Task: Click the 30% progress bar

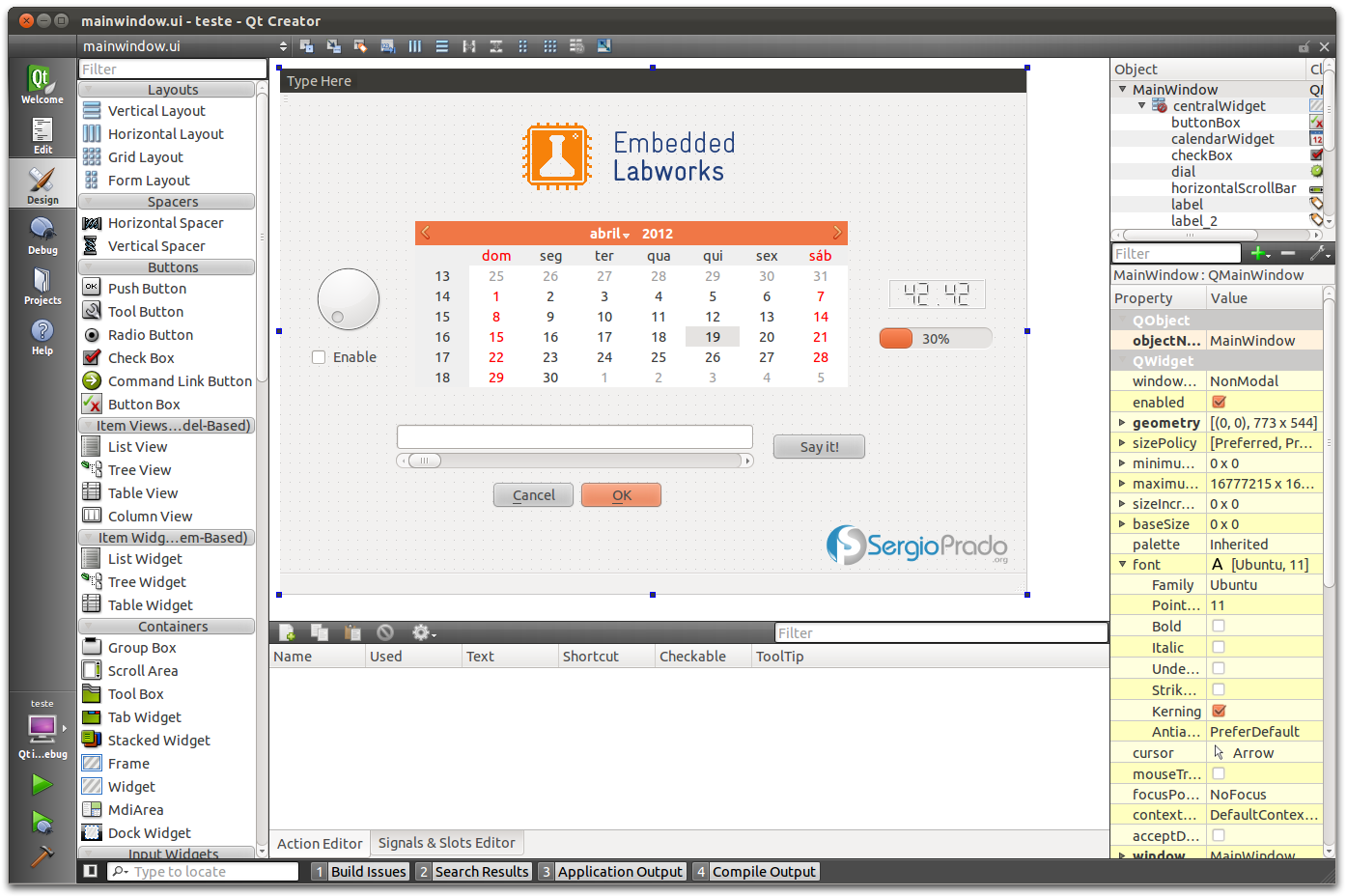Action: point(935,338)
